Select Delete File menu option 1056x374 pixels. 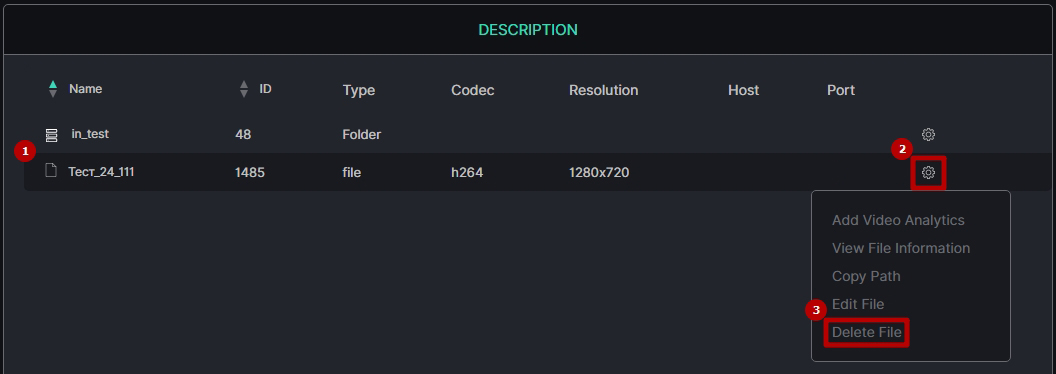866,332
